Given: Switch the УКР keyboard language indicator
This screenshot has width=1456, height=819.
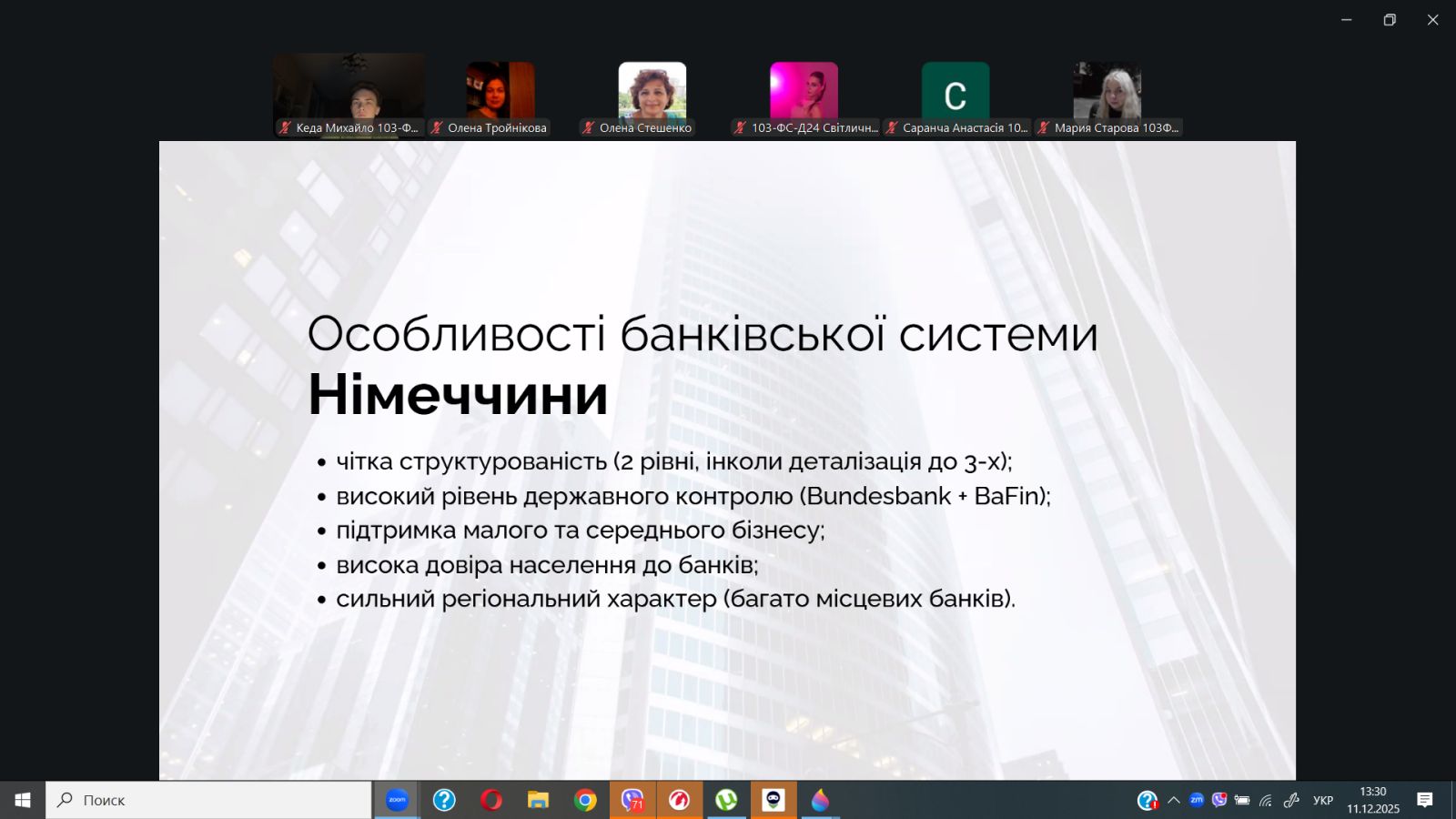Looking at the screenshot, I should tap(1323, 801).
